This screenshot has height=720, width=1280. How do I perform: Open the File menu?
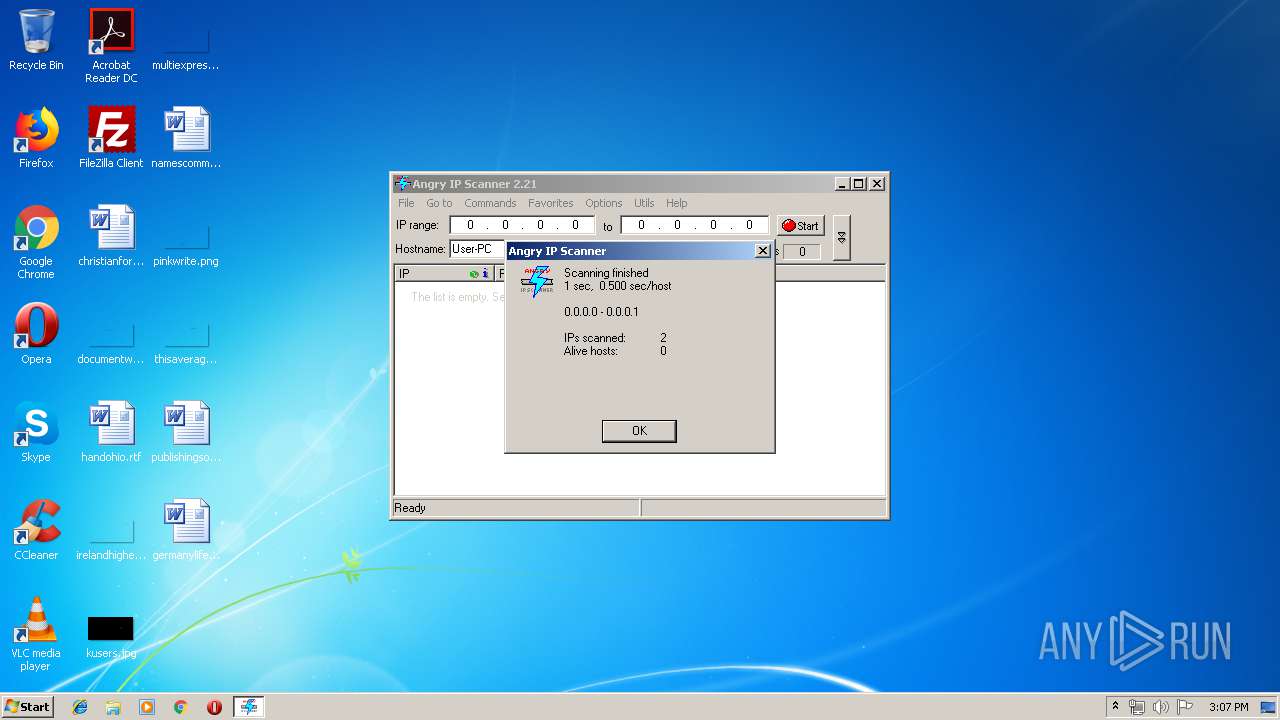click(x=406, y=203)
